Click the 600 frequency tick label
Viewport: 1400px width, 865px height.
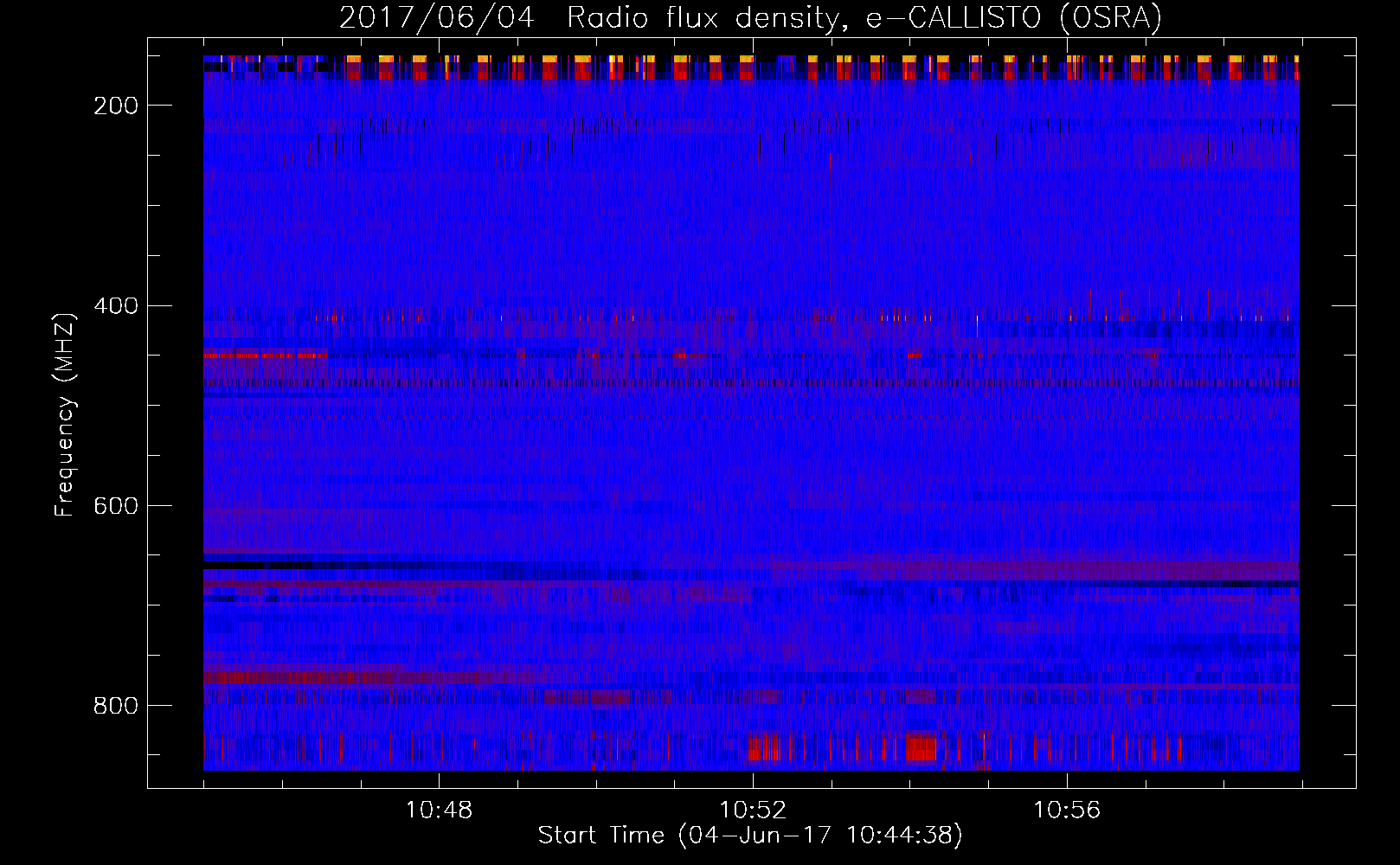116,506
